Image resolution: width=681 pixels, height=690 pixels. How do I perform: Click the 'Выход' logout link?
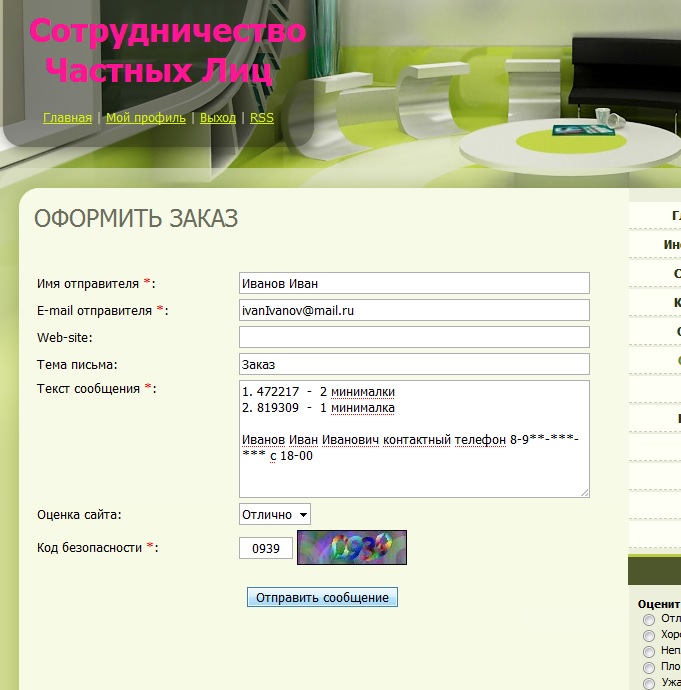pyautogui.click(x=218, y=118)
